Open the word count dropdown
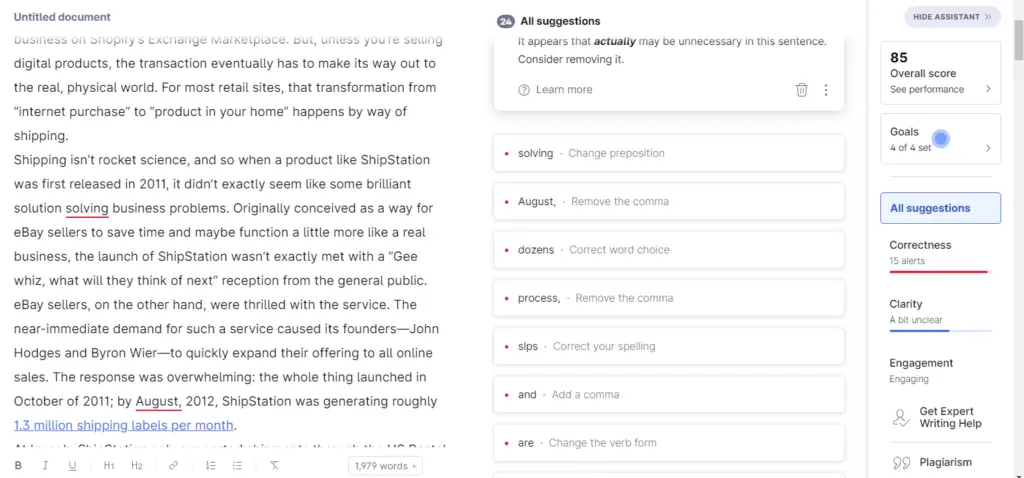 [384, 466]
